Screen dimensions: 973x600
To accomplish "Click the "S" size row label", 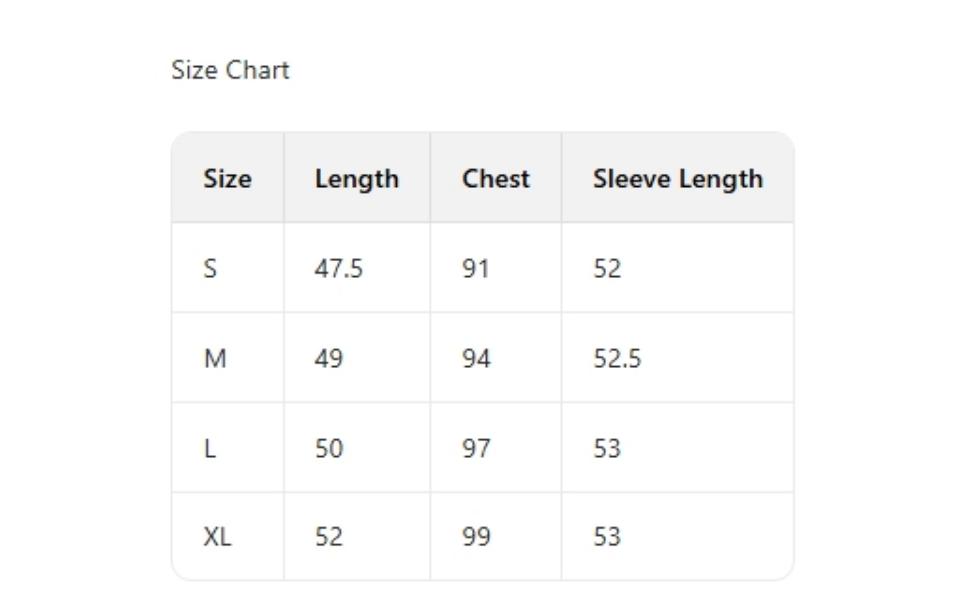I will coord(210,268).
